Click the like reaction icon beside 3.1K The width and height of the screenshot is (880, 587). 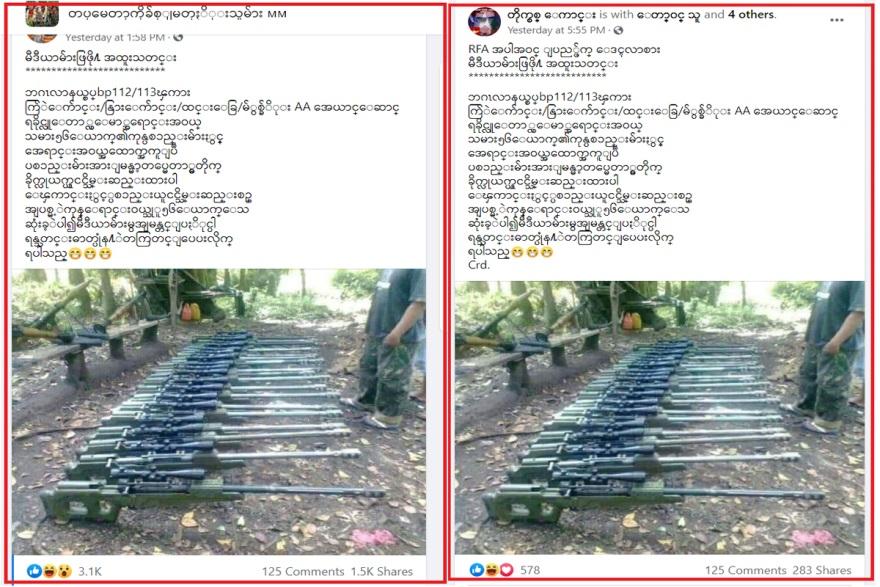point(34,571)
